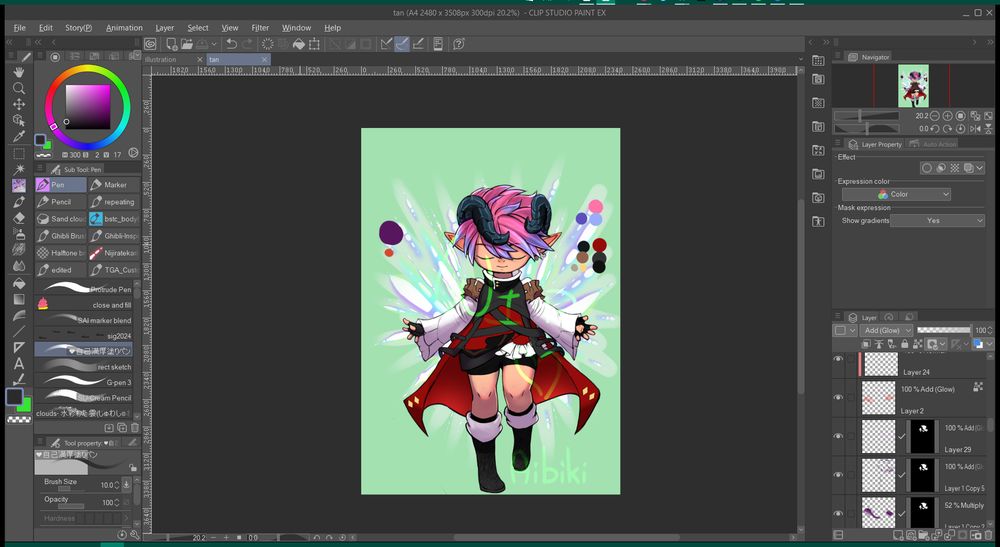Select the Eyedropper tool

(18, 137)
